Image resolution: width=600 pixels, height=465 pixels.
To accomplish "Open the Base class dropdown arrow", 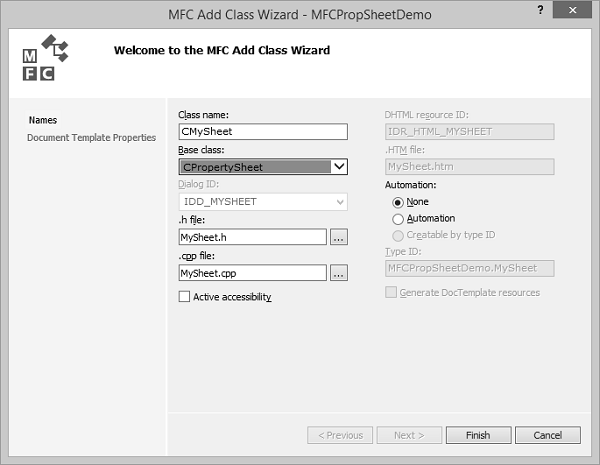I will [339, 167].
